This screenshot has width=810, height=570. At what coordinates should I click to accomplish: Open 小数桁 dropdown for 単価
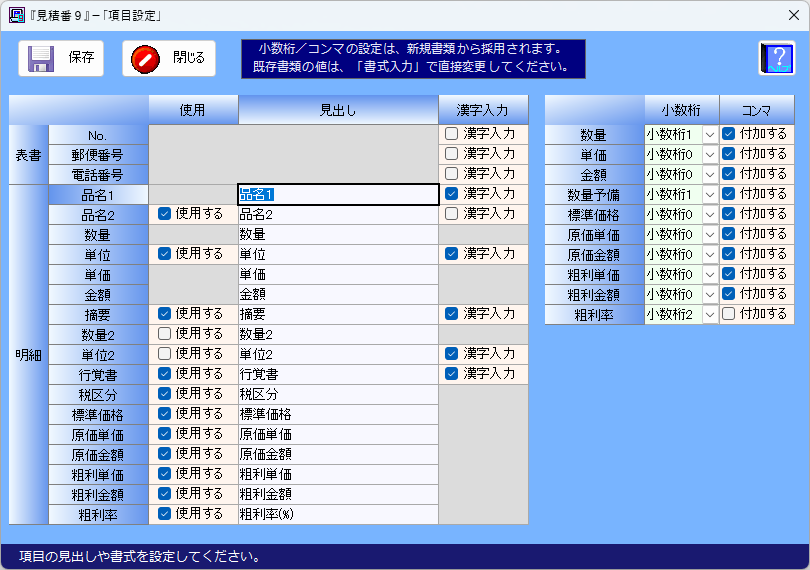tap(710, 155)
